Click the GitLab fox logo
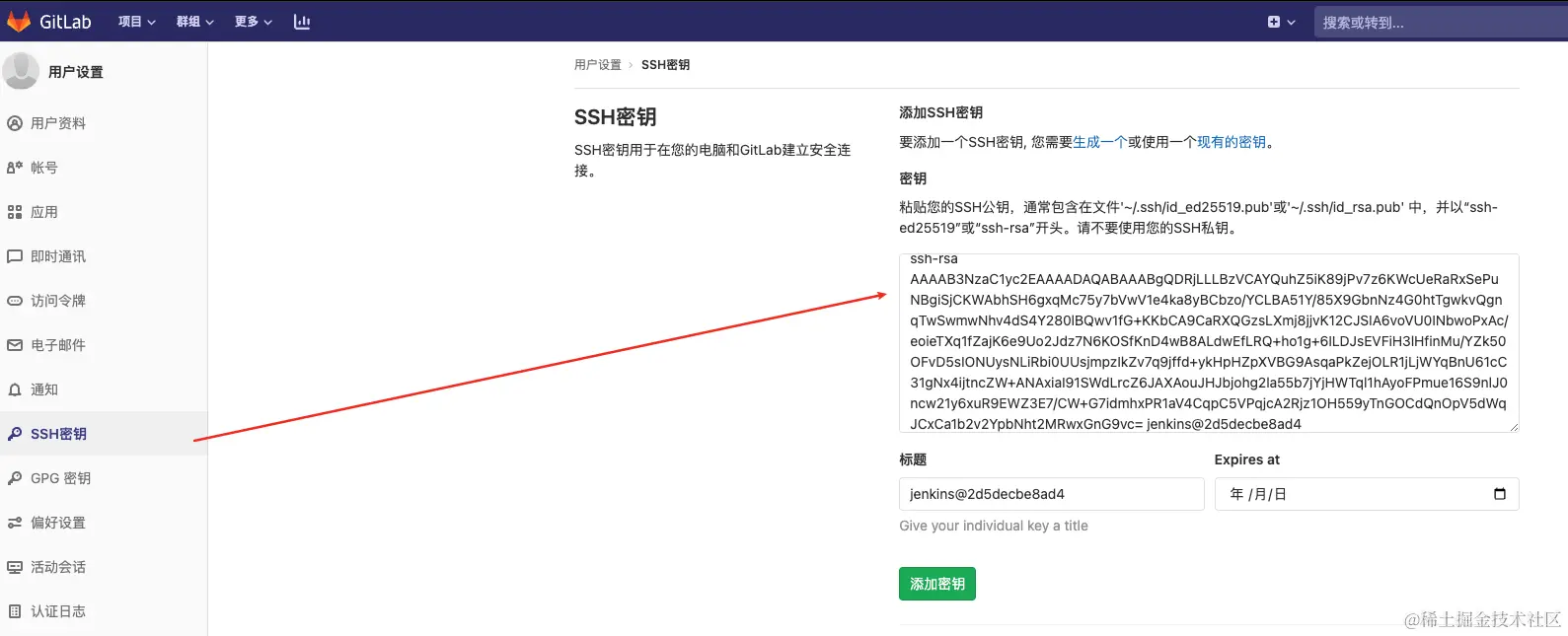 [x=19, y=21]
